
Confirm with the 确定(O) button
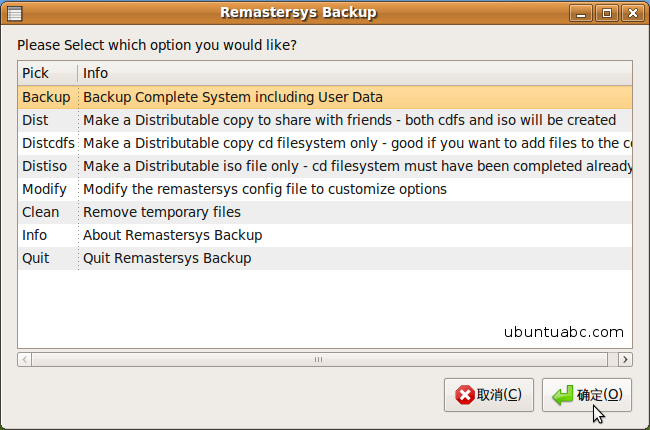(587, 395)
